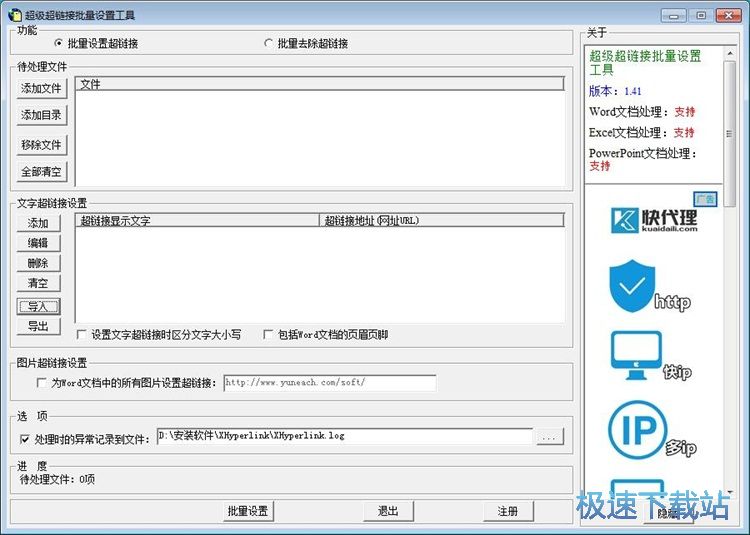This screenshot has height=535, width=750.
Task: Click the 广告 badge on the ad
Action: pyautogui.click(x=705, y=198)
